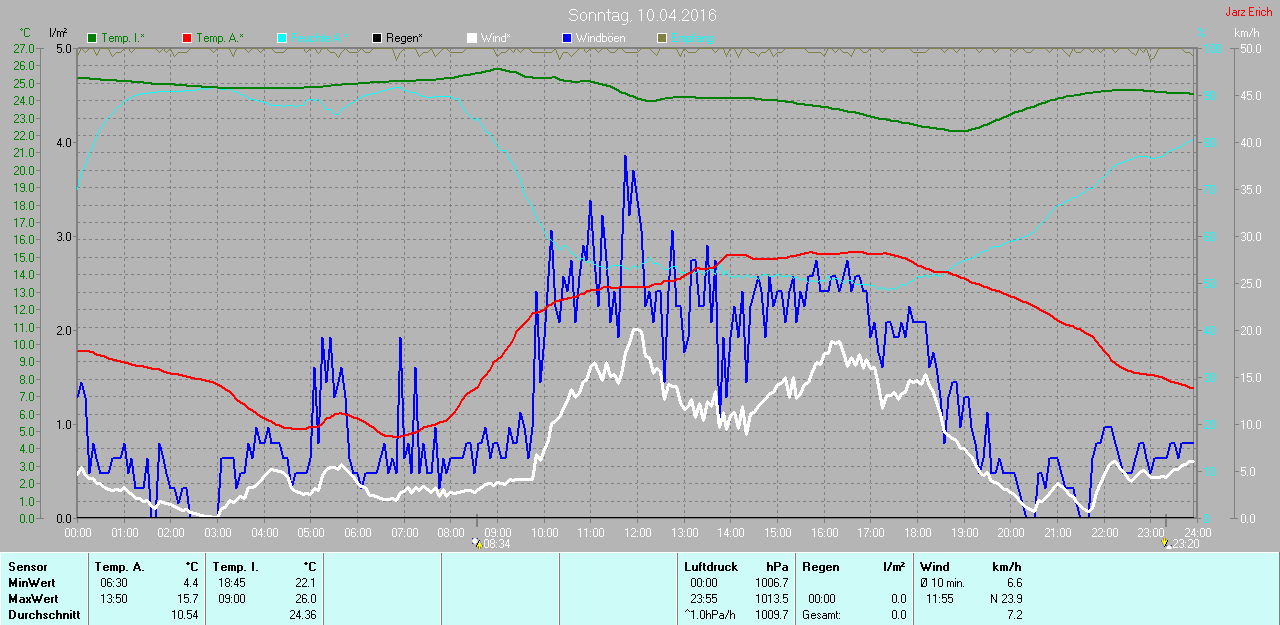Click the 12:00 label on the time axis
Screen dimensions: 1280x625
(637, 532)
